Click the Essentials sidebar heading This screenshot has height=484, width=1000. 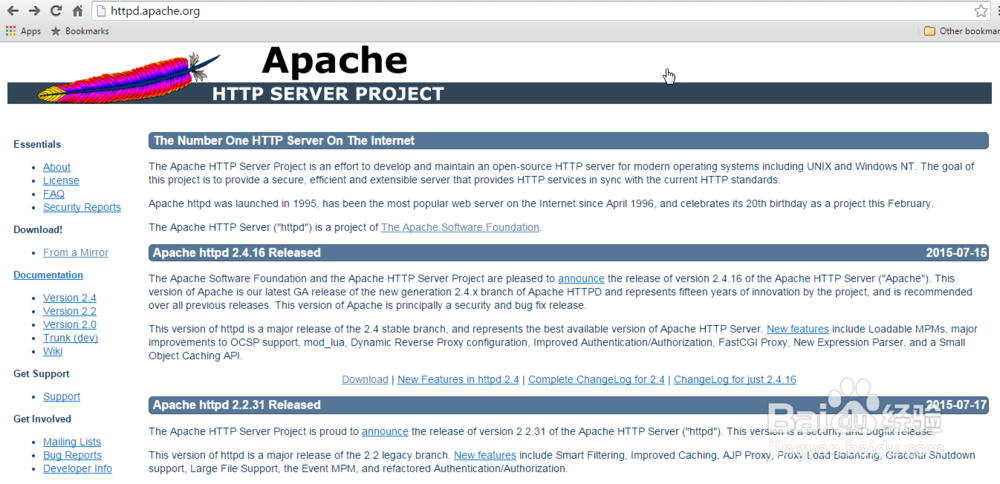[37, 144]
